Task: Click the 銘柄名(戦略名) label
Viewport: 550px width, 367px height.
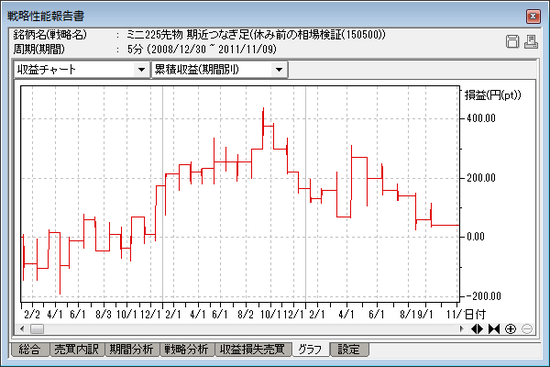Action: pos(50,35)
